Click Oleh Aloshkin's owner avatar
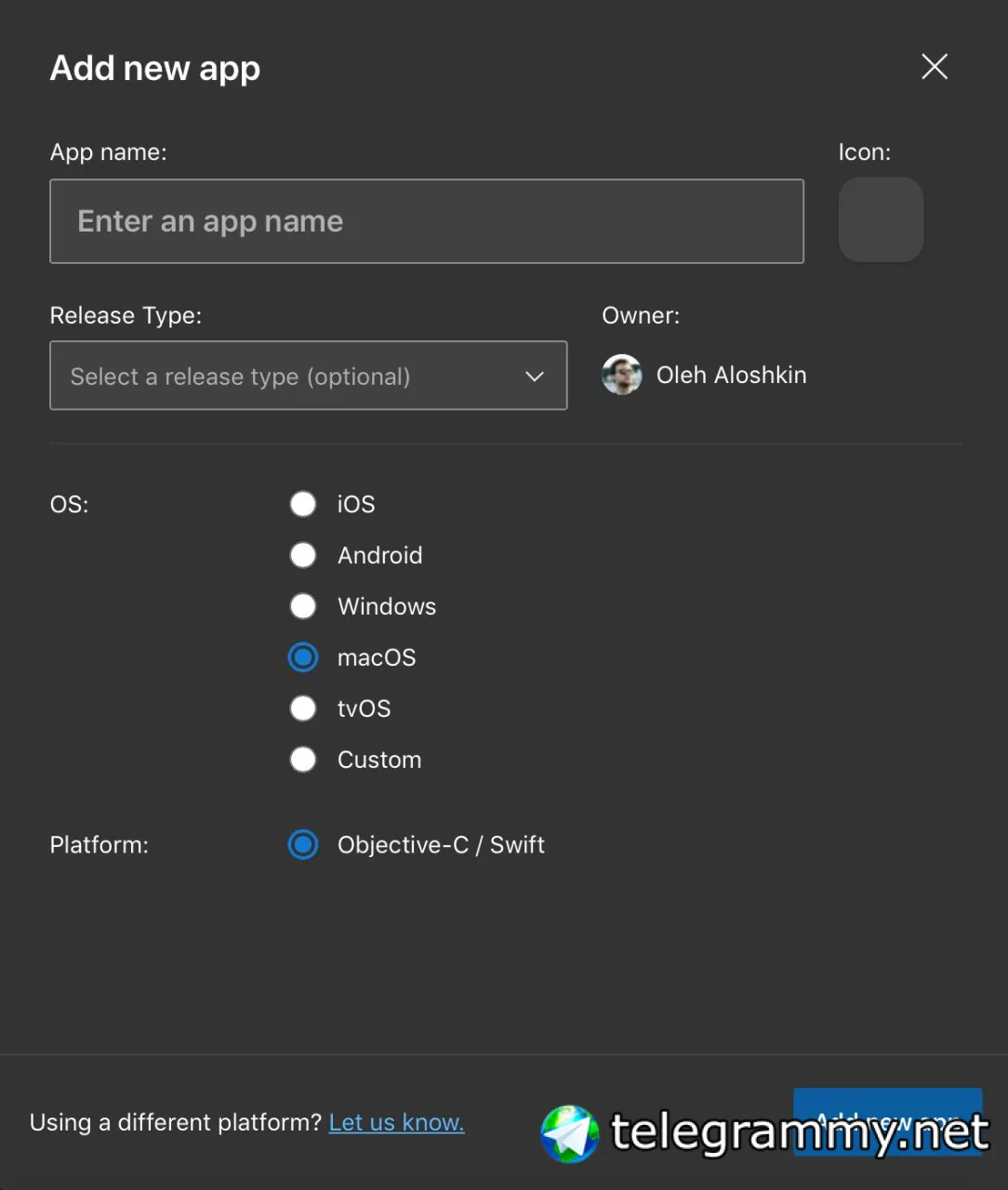This screenshot has width=1008, height=1190. pyautogui.click(x=622, y=375)
